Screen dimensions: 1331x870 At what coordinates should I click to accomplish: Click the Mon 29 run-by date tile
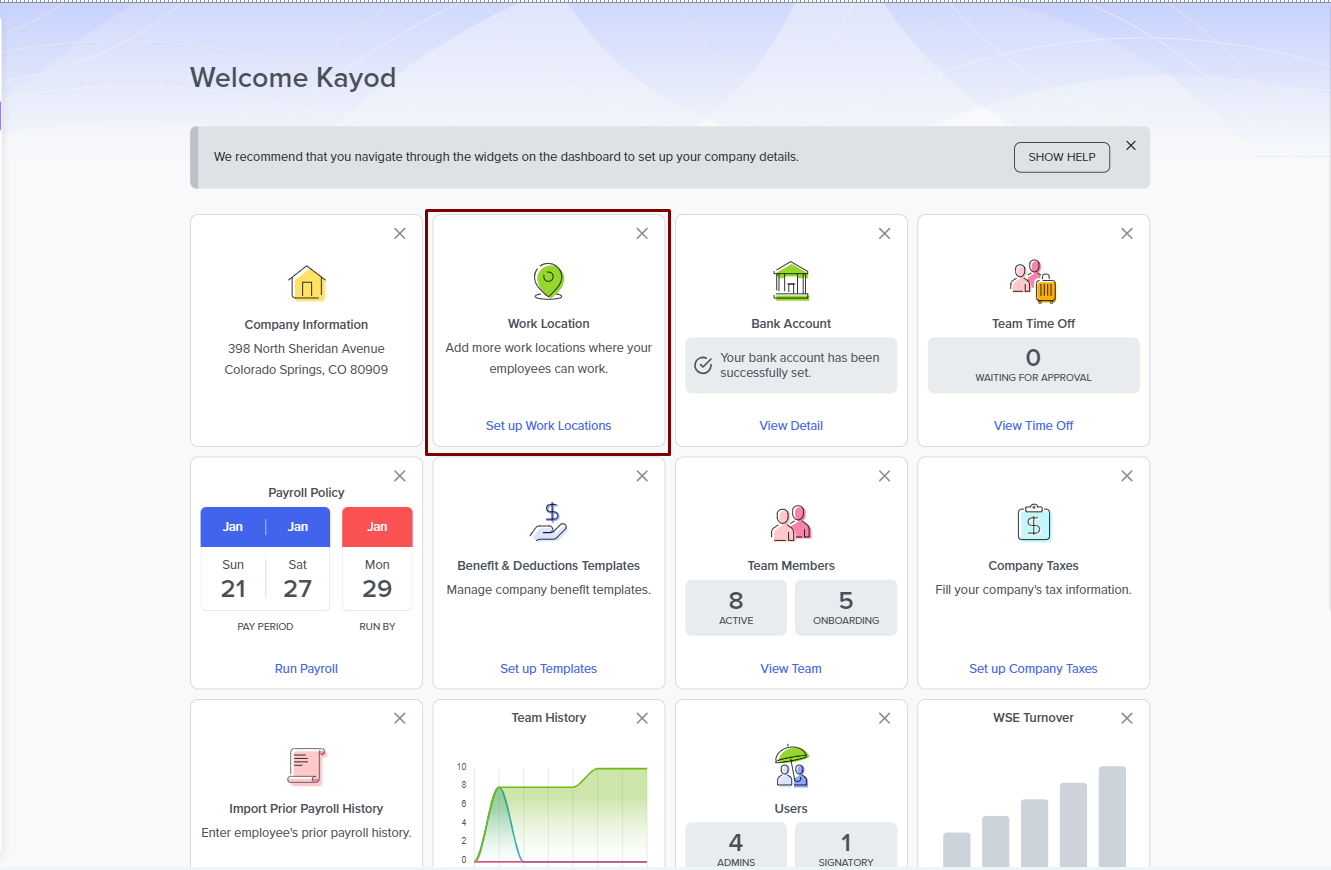tap(377, 578)
